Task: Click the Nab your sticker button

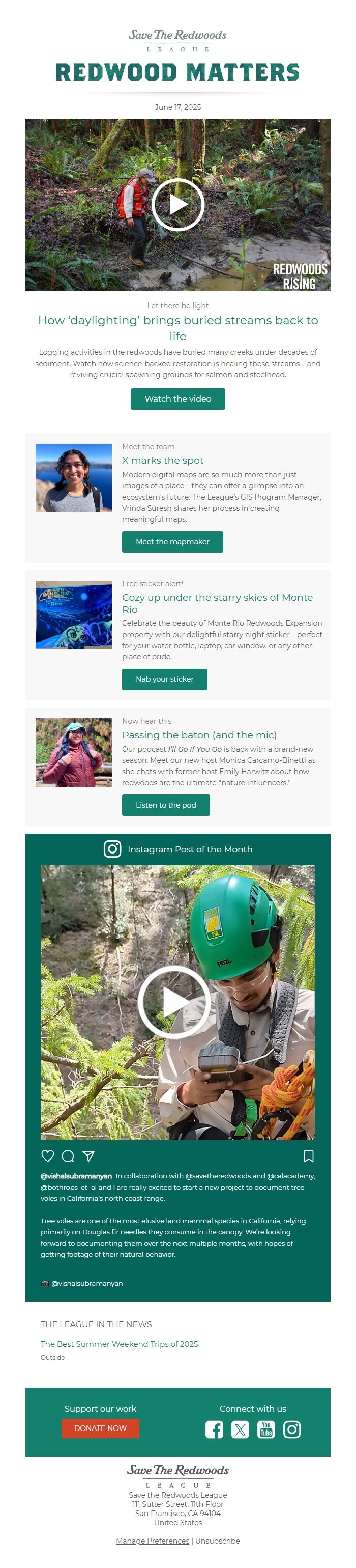Action: (165, 679)
